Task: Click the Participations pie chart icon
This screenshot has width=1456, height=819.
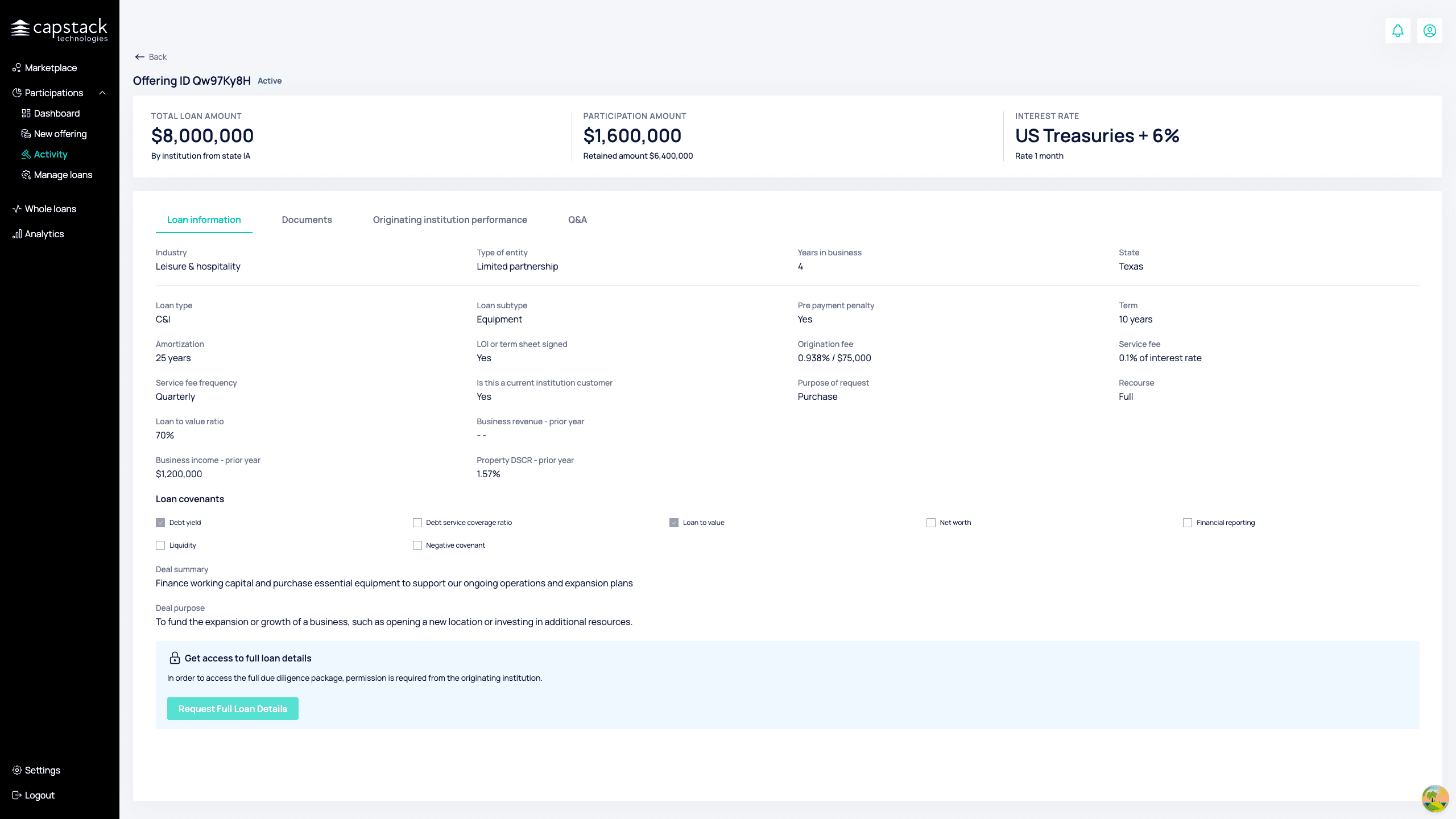Action: [17, 93]
